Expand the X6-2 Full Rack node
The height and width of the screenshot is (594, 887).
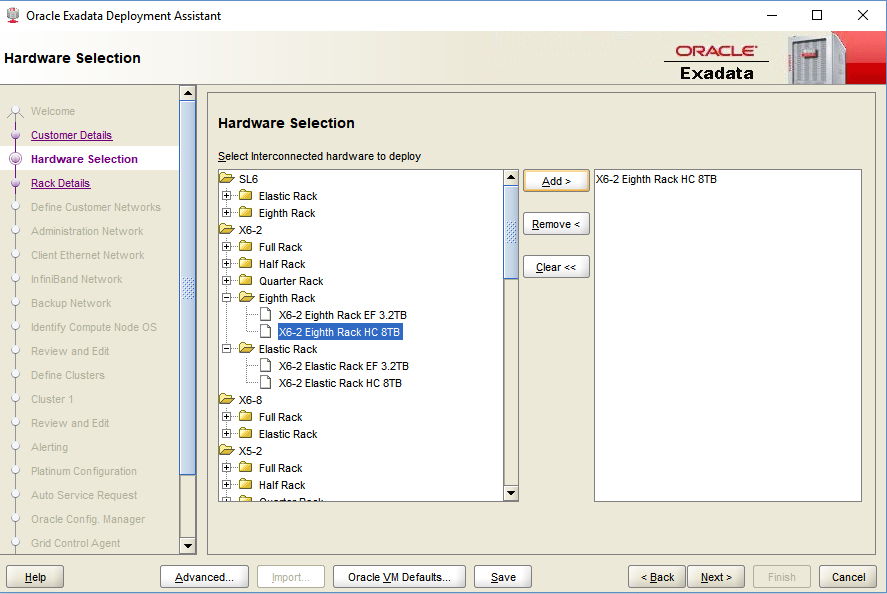click(x=227, y=247)
